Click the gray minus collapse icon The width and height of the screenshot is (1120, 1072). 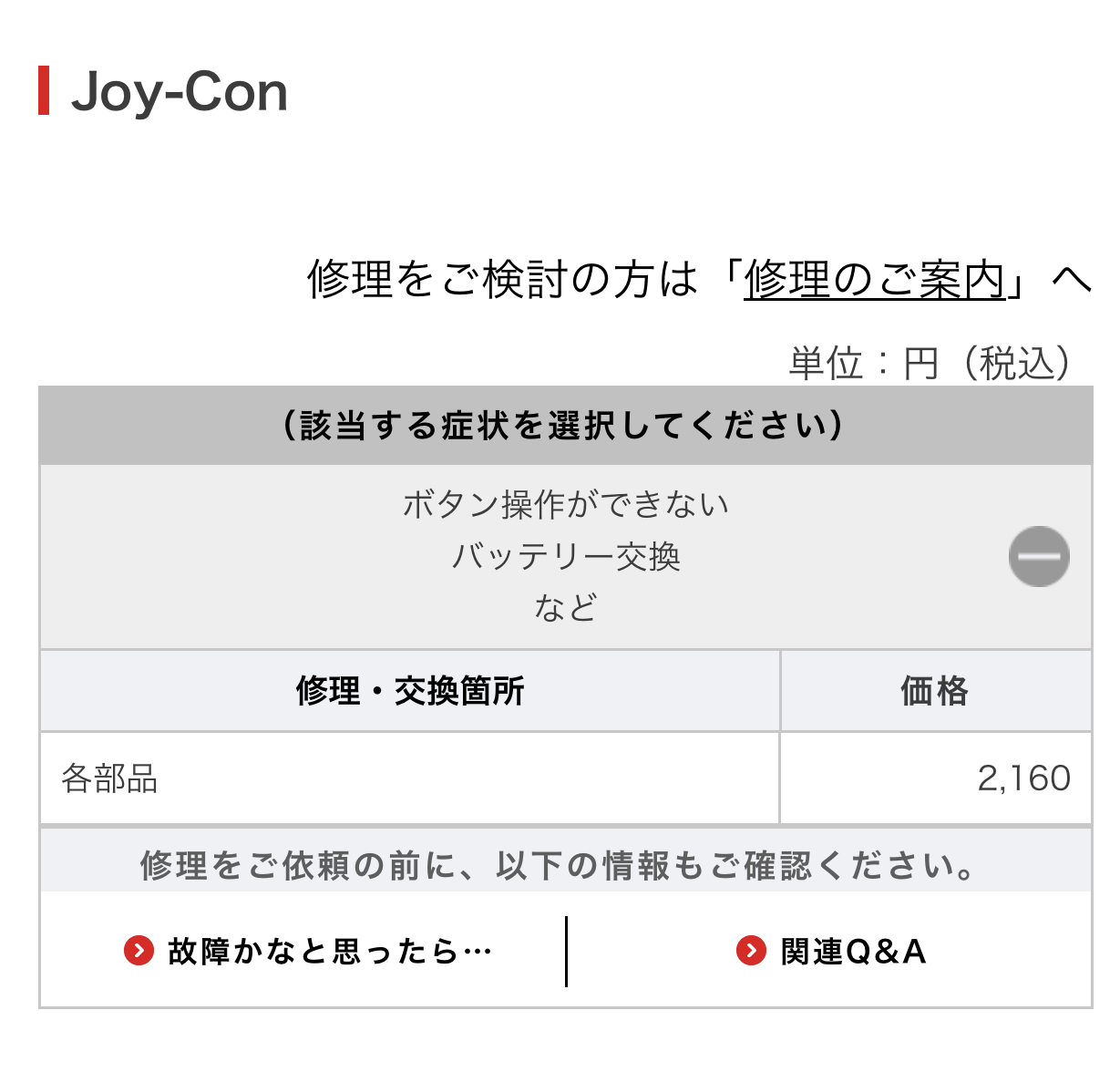click(1038, 556)
